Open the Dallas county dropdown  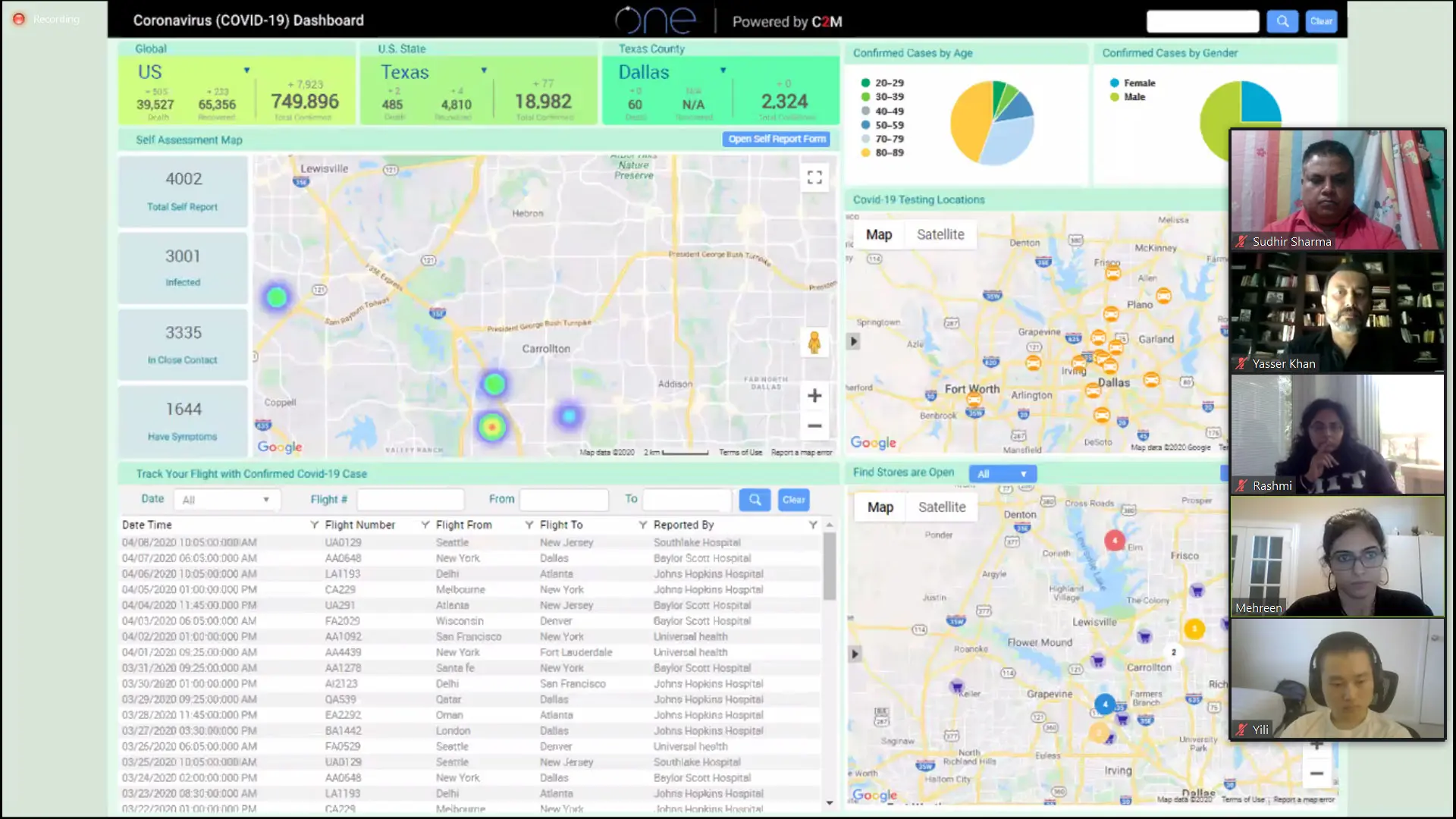point(723,71)
